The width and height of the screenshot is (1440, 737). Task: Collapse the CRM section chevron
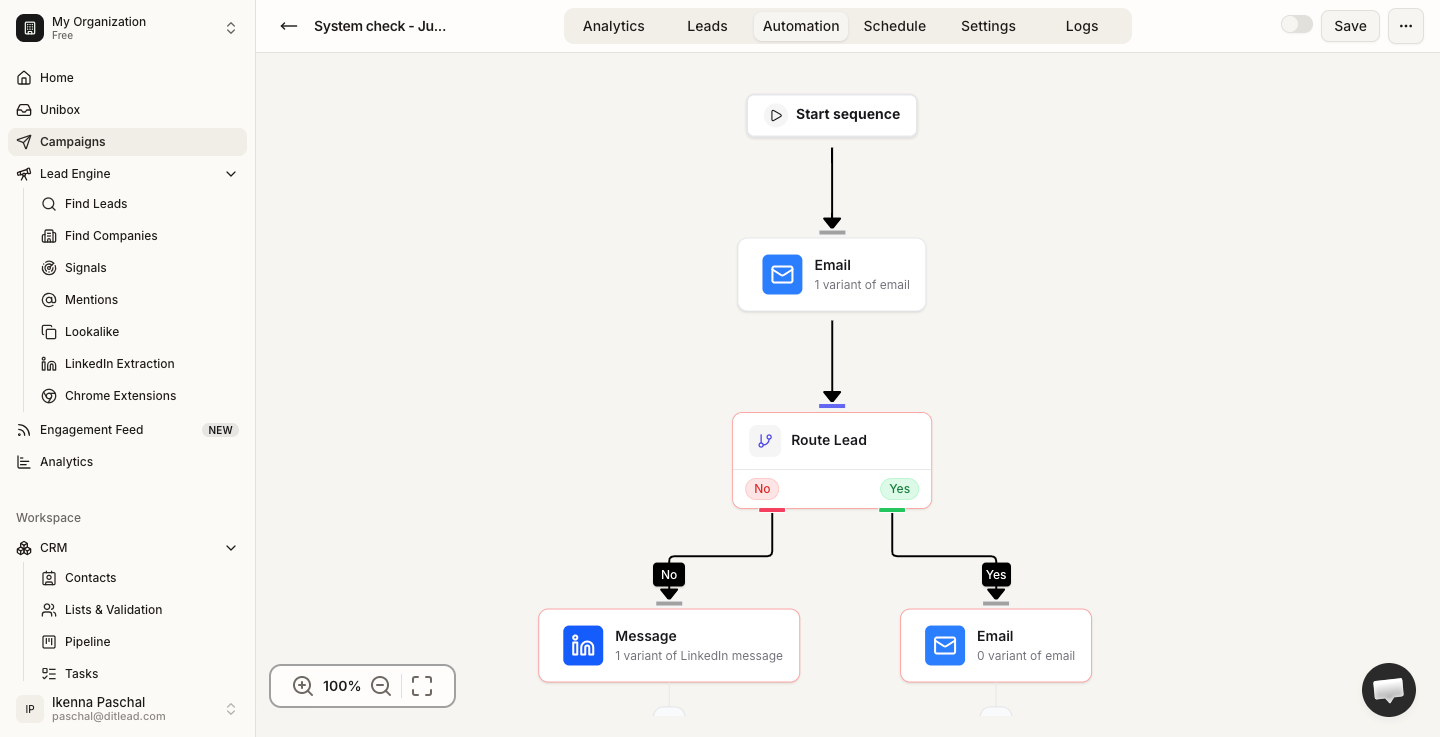[231, 548]
